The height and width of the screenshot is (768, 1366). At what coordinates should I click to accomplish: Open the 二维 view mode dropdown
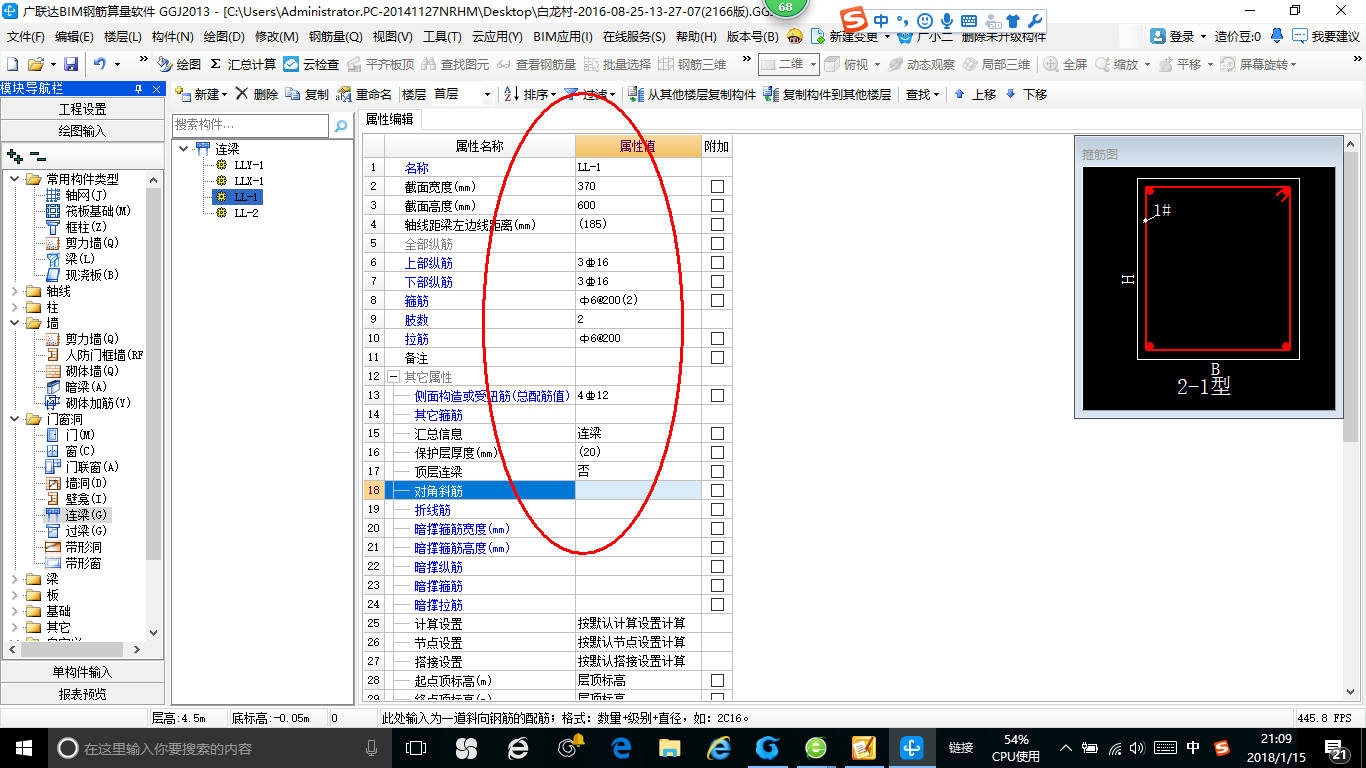[x=813, y=64]
